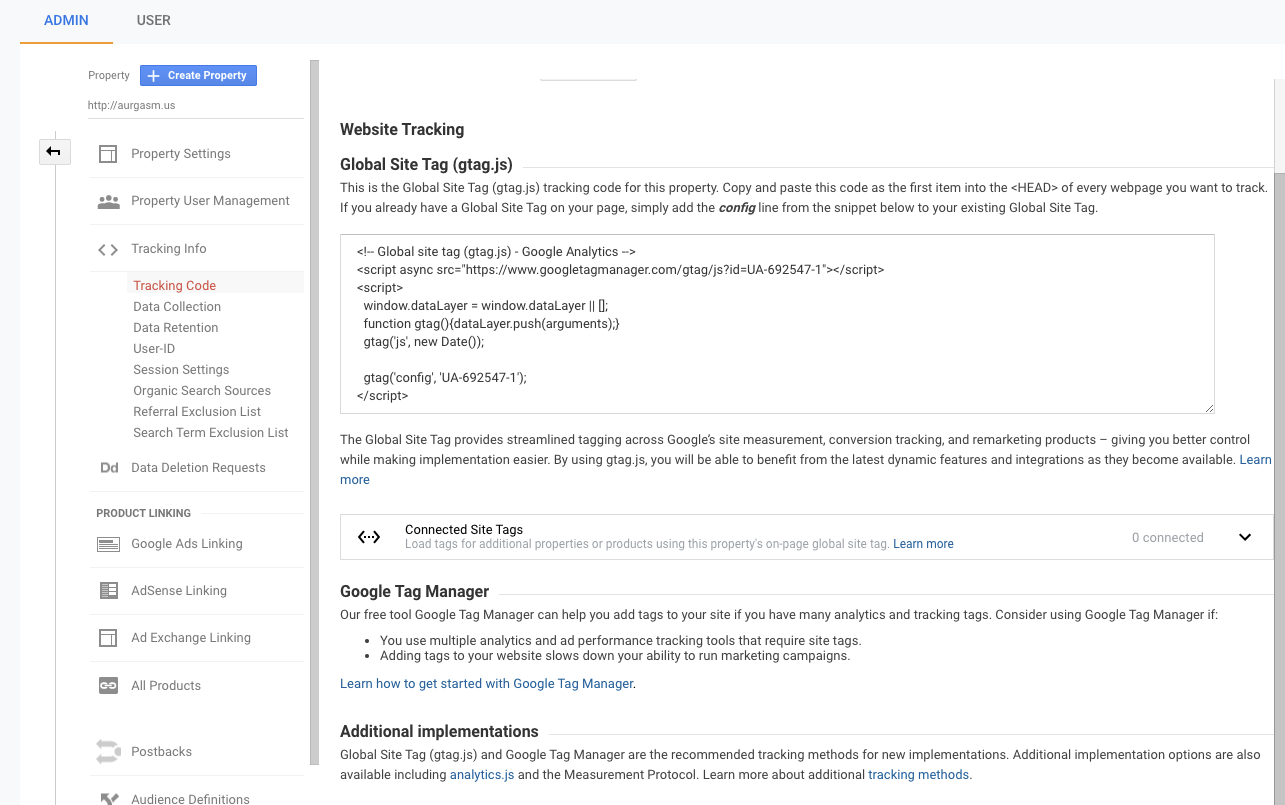Click the All Products link icon
This screenshot has height=805, width=1285.
(x=108, y=686)
